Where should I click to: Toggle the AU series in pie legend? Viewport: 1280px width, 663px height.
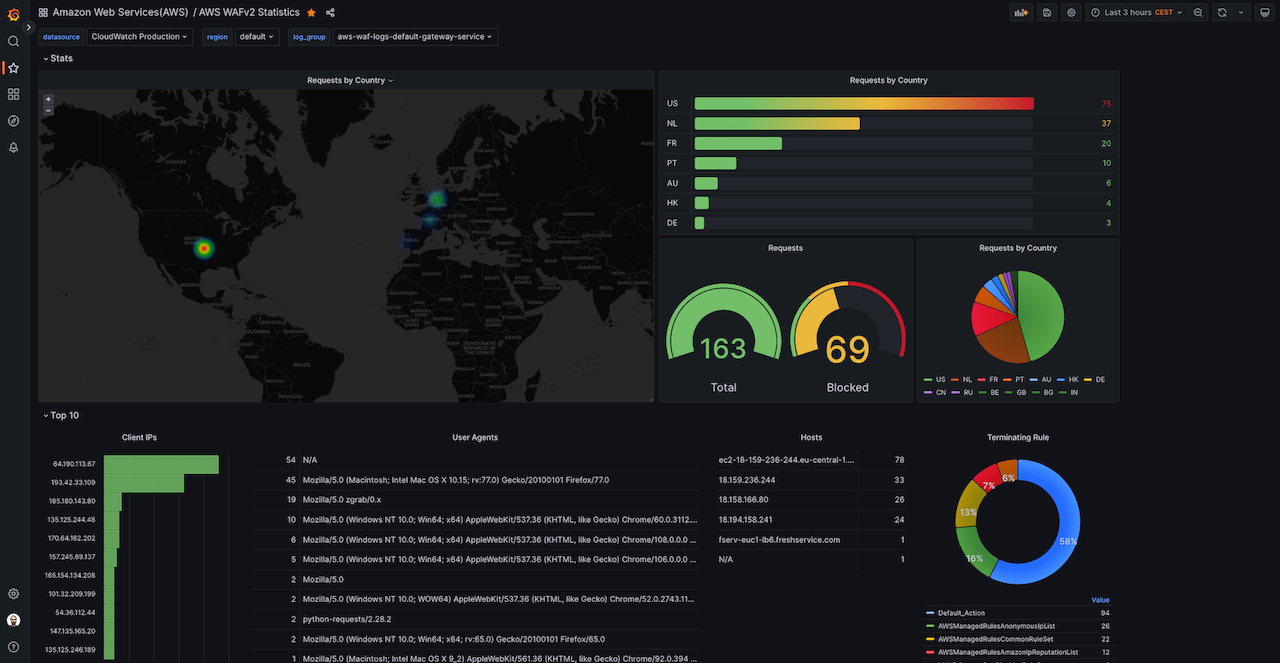pos(1040,380)
